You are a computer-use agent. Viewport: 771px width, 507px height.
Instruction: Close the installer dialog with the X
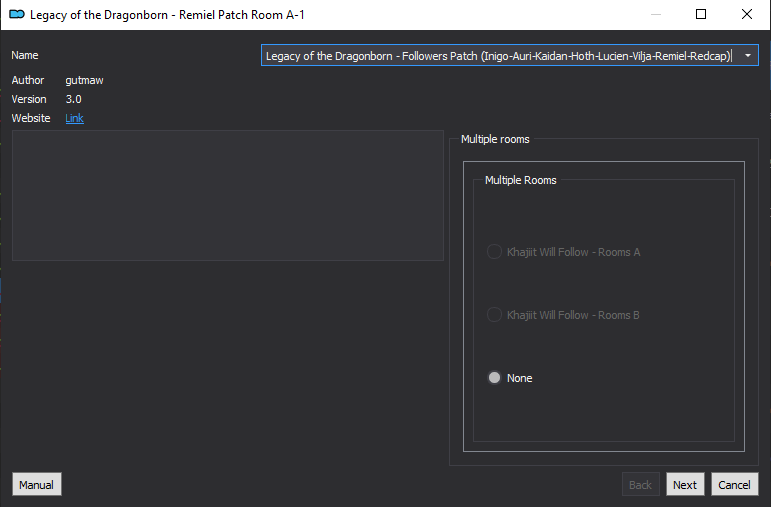tap(746, 14)
